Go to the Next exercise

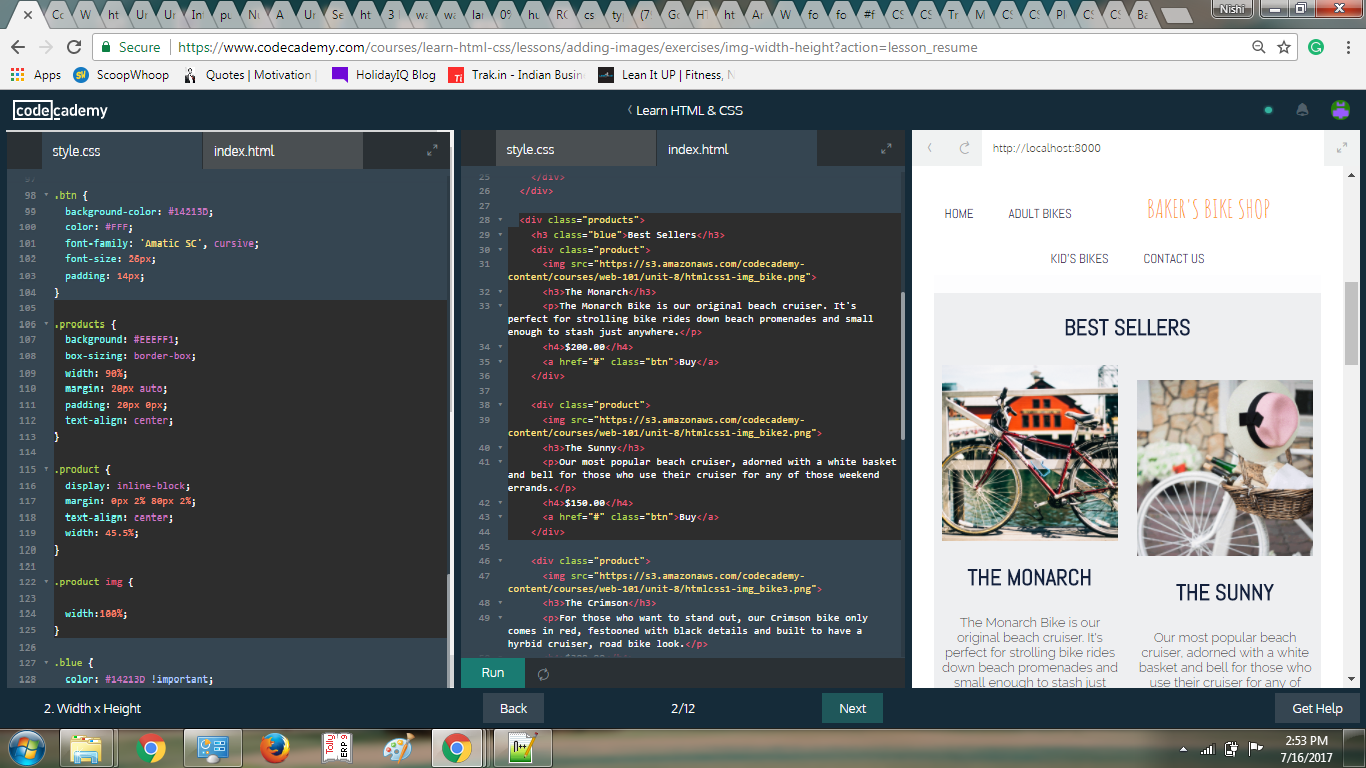[852, 708]
